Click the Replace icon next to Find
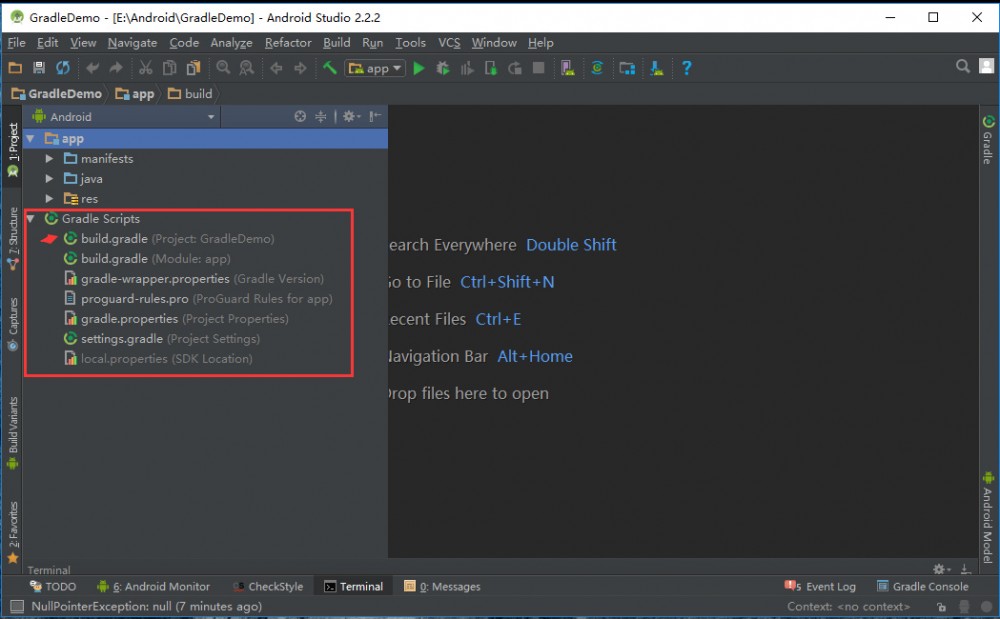Viewport: 1000px width, 619px height. (246, 68)
